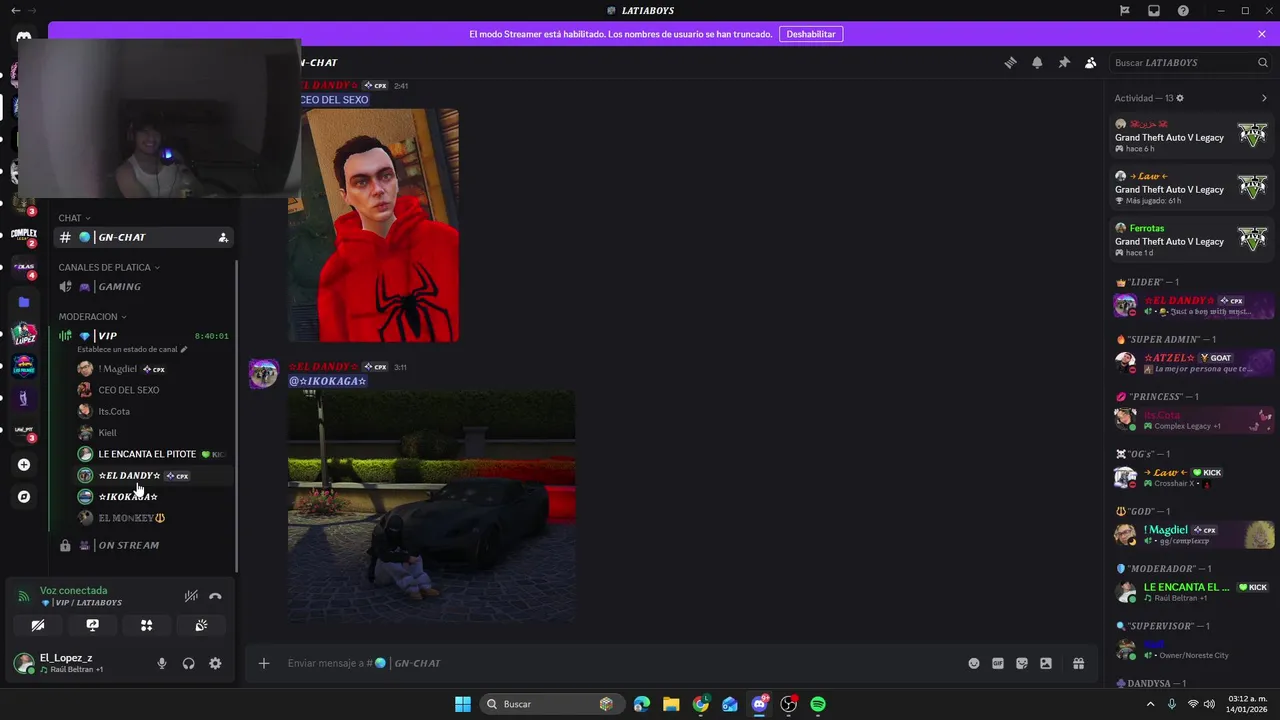Click the GN-CHAT message input field
Viewport: 1280px width, 720px height.
click(x=620, y=663)
